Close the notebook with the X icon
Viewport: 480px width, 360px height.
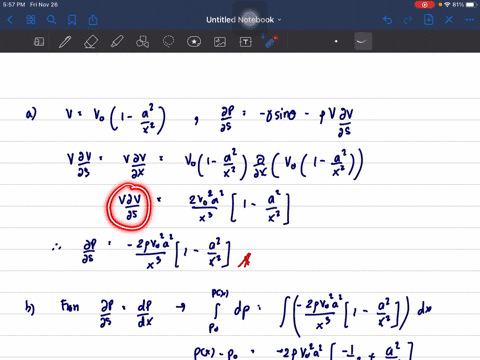pos(449,20)
